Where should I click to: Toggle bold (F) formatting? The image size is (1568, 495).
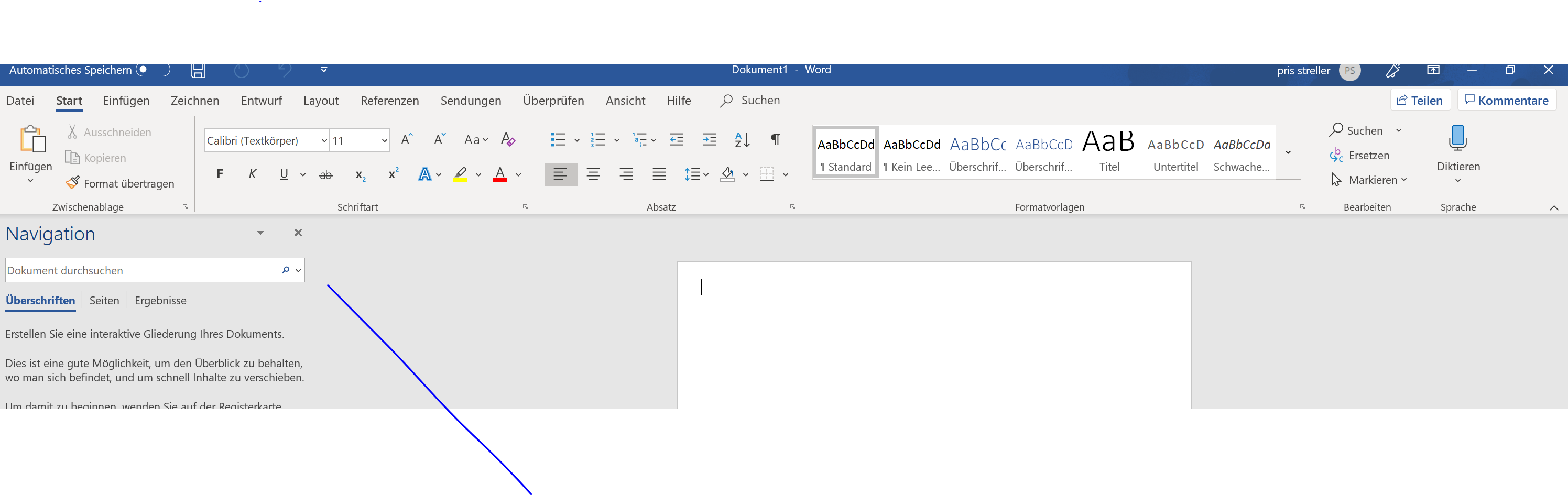point(220,174)
